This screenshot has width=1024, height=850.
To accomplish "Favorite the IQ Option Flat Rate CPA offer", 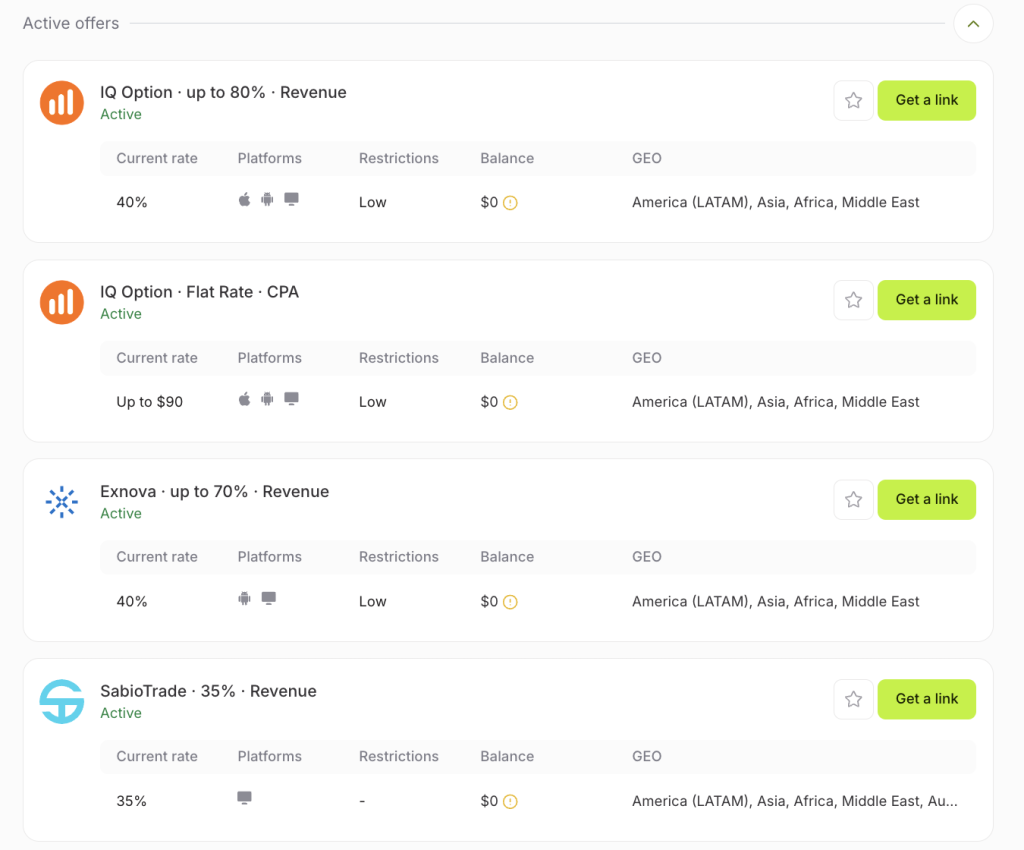I will tap(853, 300).
